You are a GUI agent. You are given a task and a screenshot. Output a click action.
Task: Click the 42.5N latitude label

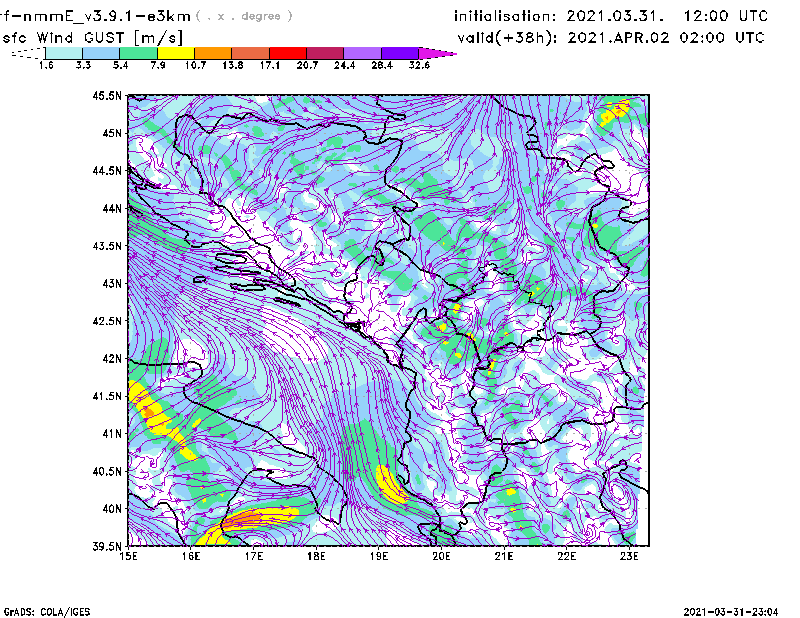tap(107, 321)
